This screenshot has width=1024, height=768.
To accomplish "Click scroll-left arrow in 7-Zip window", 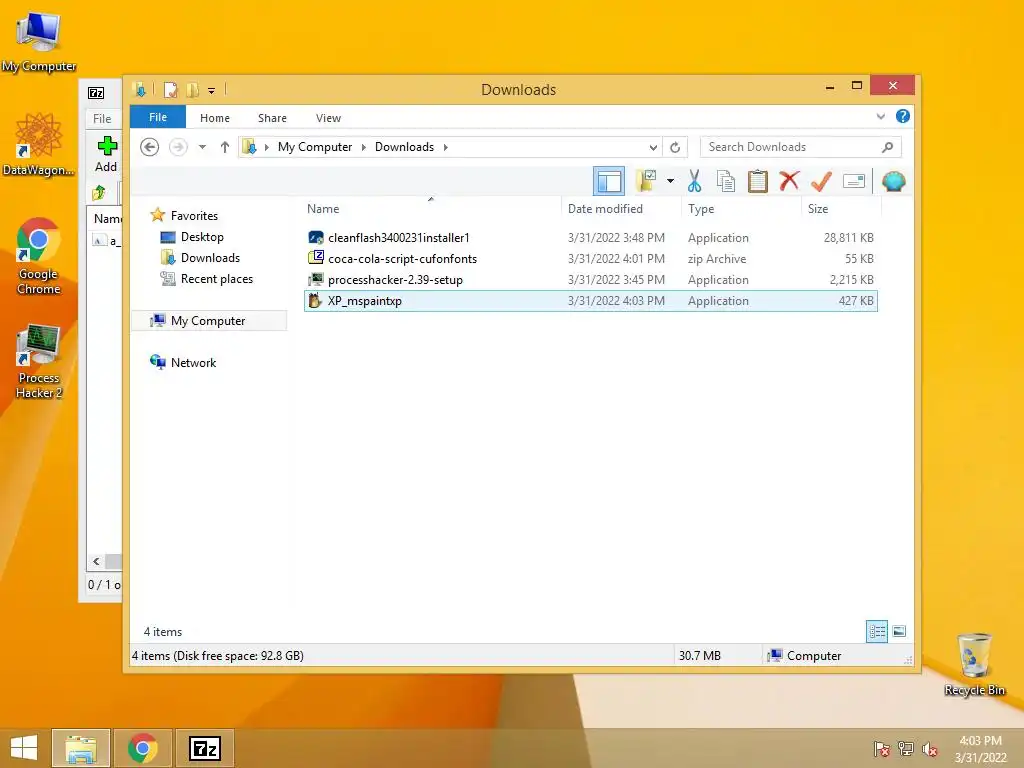I will tap(96, 562).
